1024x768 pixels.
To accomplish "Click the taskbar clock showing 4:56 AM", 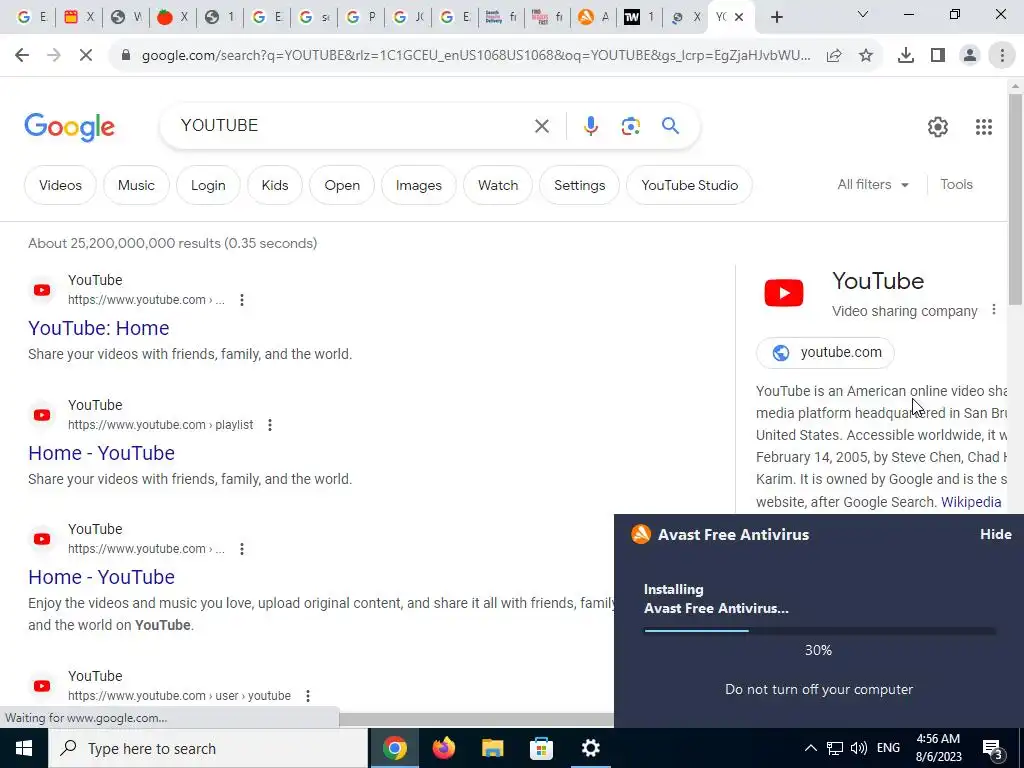I will click(938, 748).
